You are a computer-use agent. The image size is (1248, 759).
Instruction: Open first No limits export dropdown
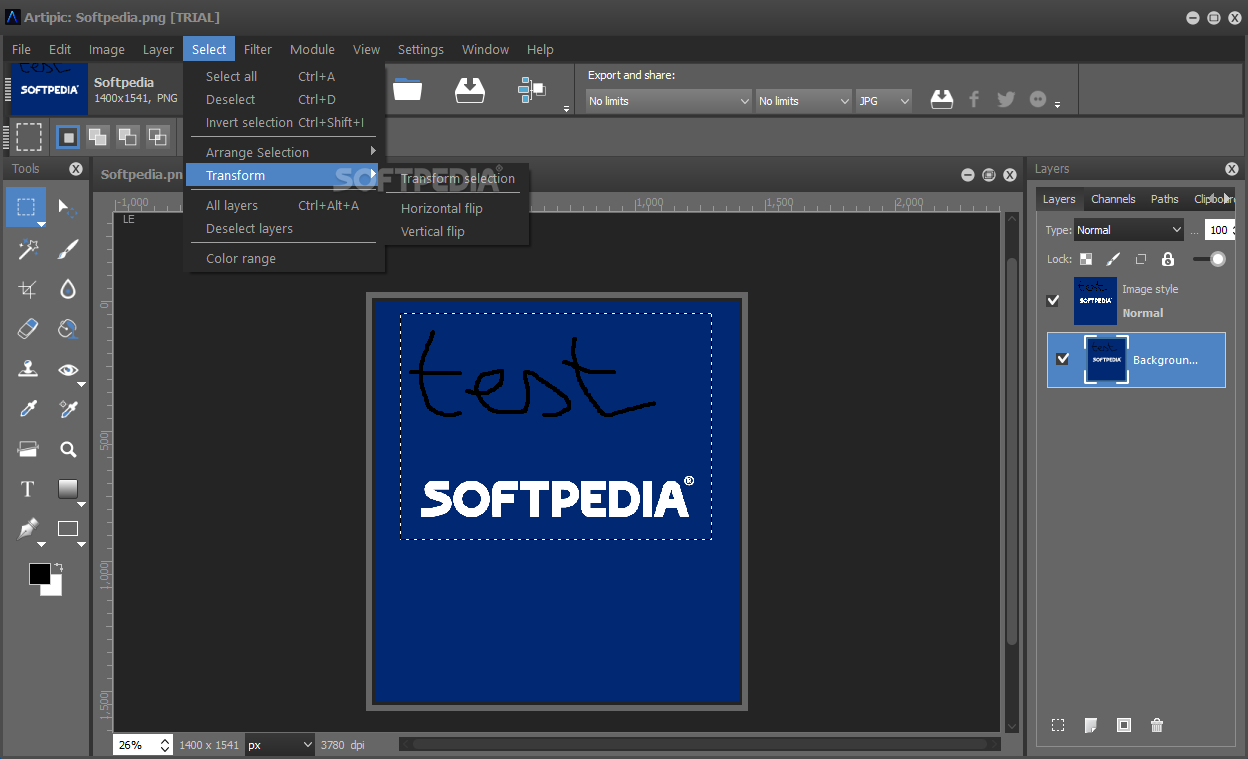(x=668, y=101)
